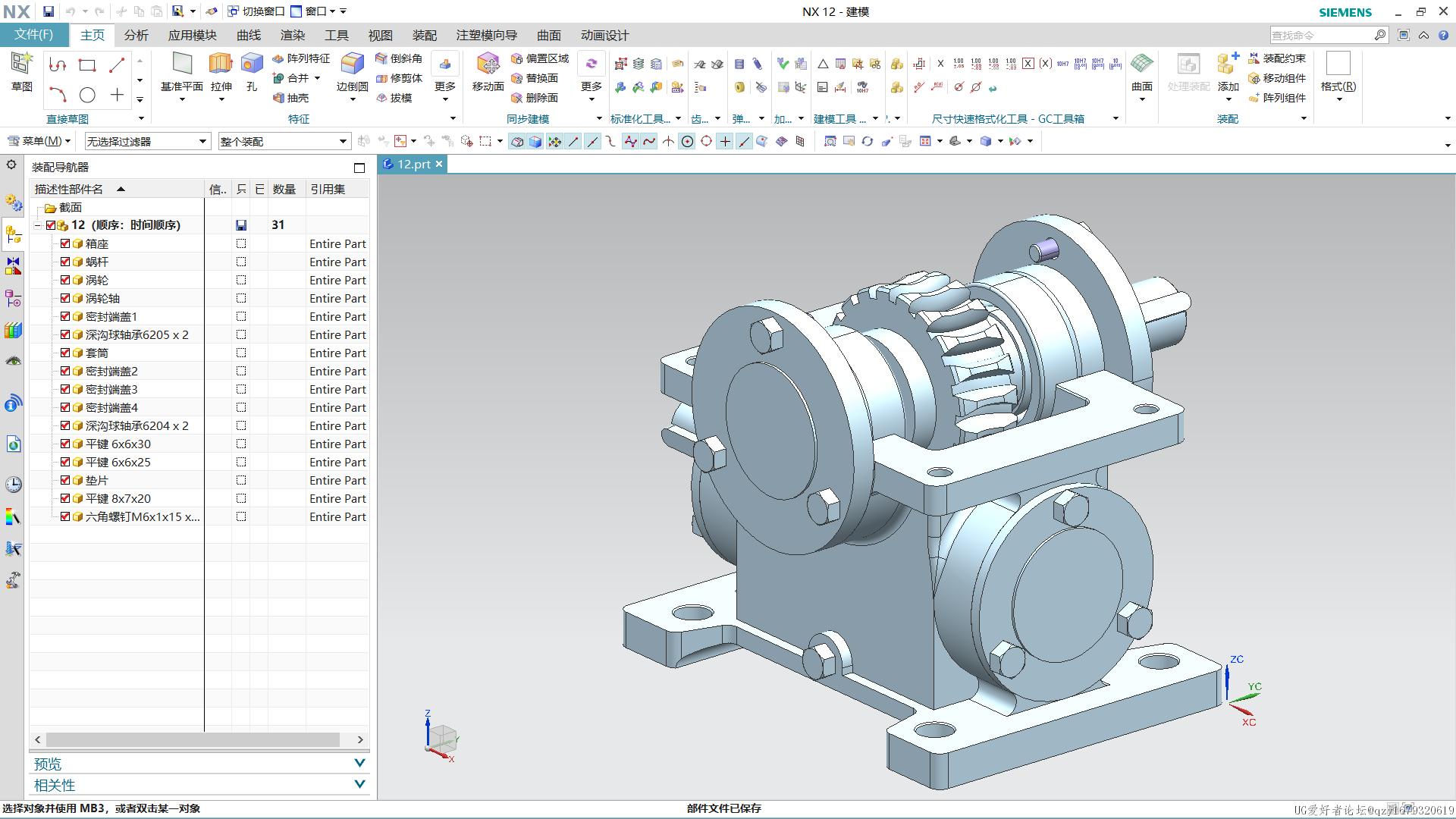Screen dimensions: 1456x819
Task: Open the Draft (拔模) tool
Action: coord(394,98)
